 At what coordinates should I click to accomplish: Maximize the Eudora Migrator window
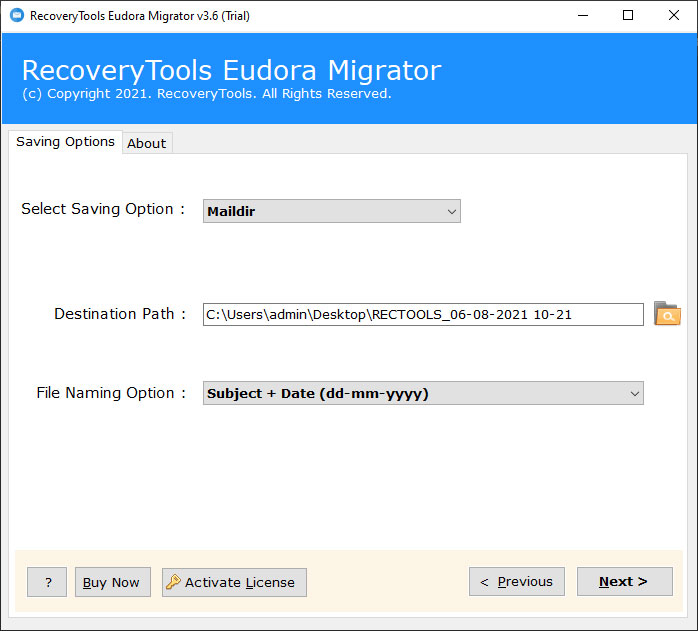pyautogui.click(x=628, y=16)
